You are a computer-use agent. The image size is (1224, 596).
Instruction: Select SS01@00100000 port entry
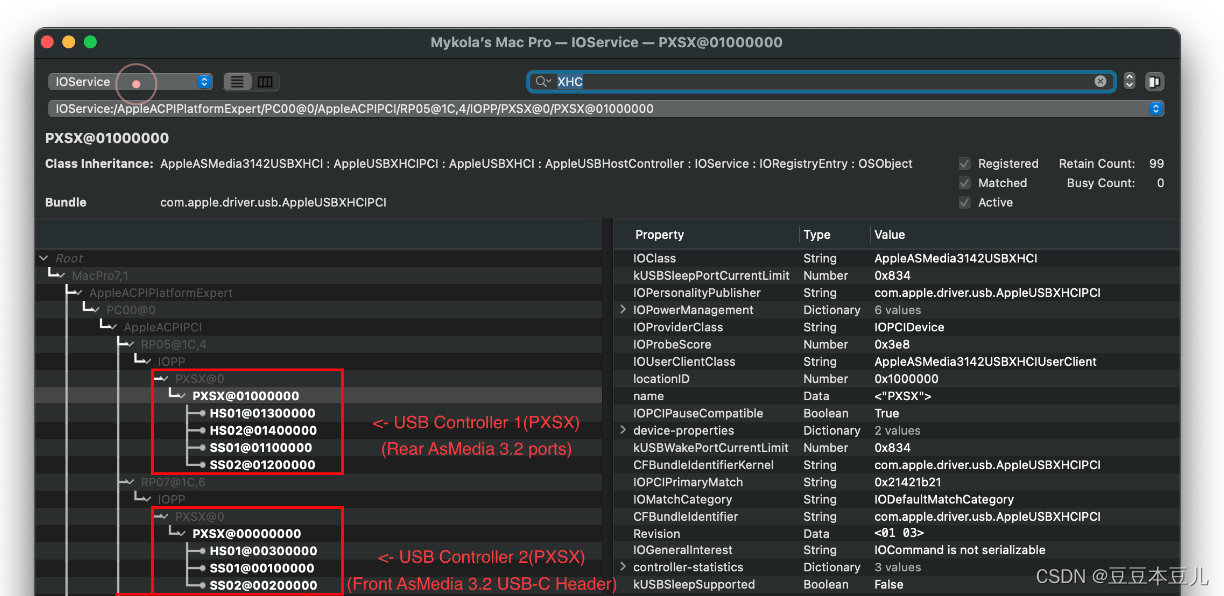262,568
